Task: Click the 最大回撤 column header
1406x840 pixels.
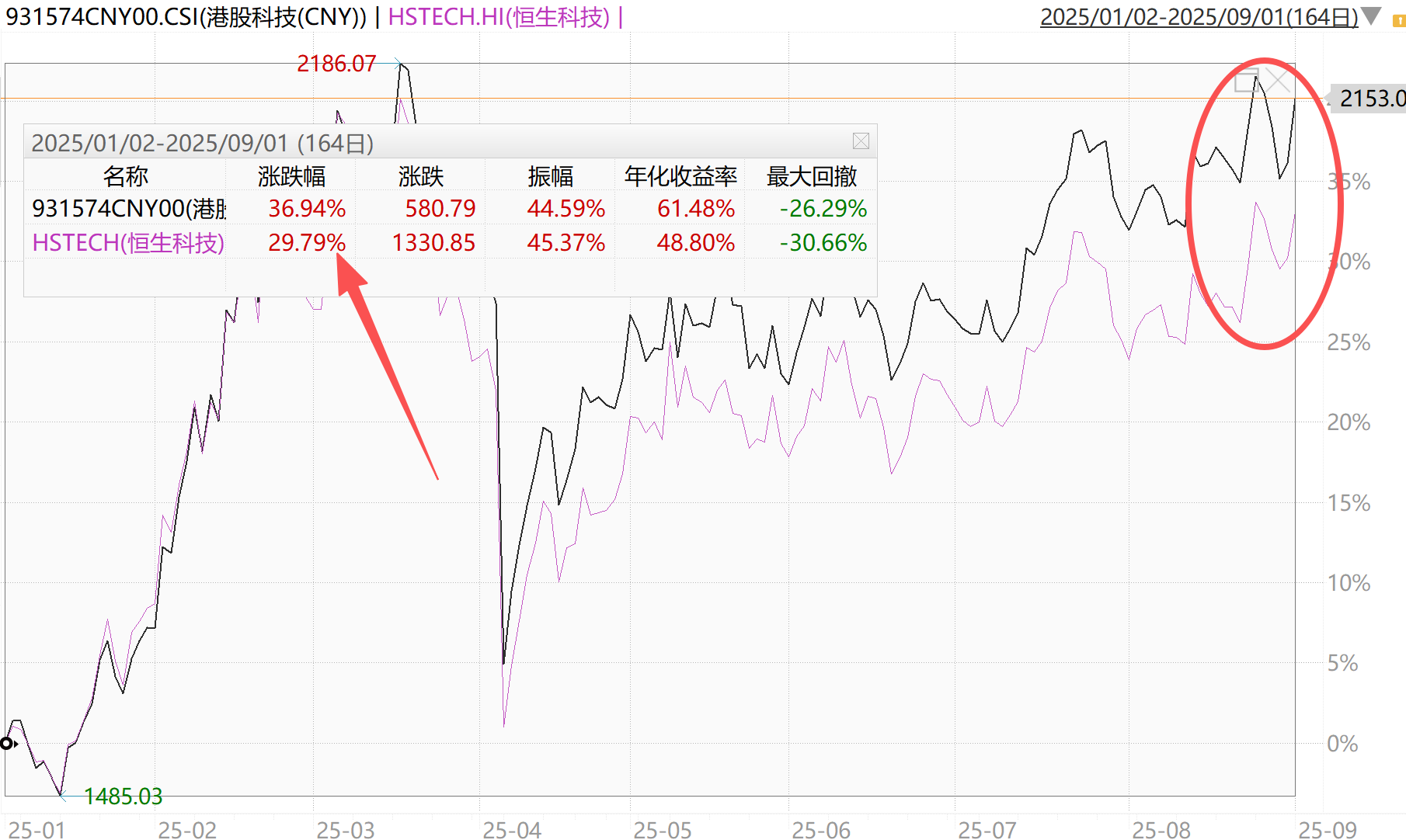Action: point(812,177)
